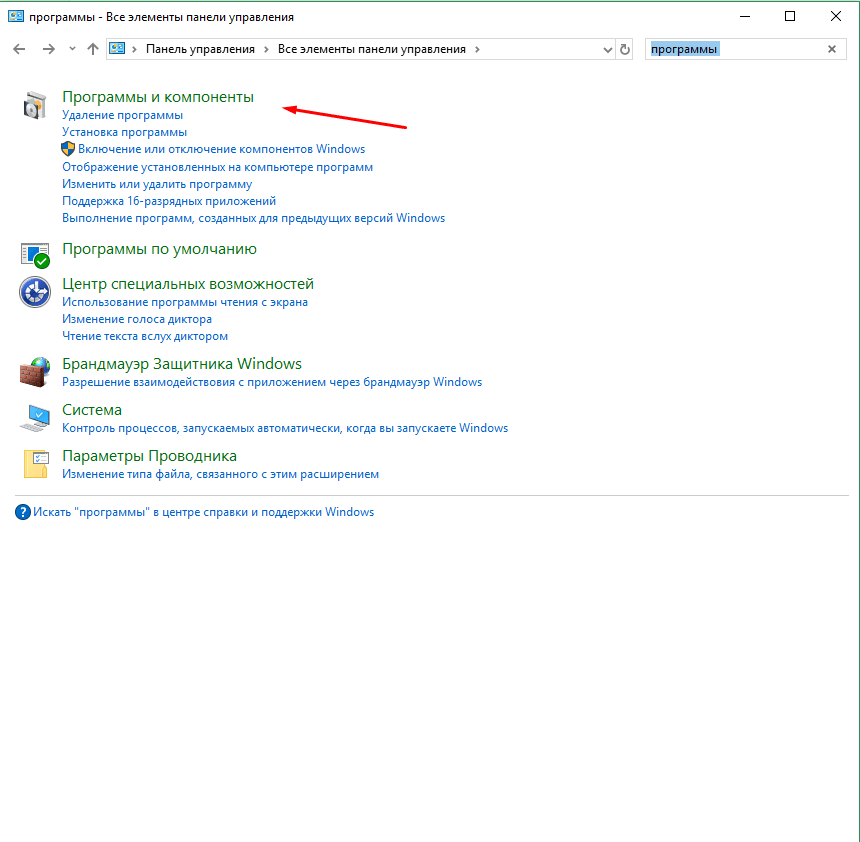This screenshot has width=860, height=842.
Task: Select the Панель управления breadcrumb
Action: coord(200,49)
